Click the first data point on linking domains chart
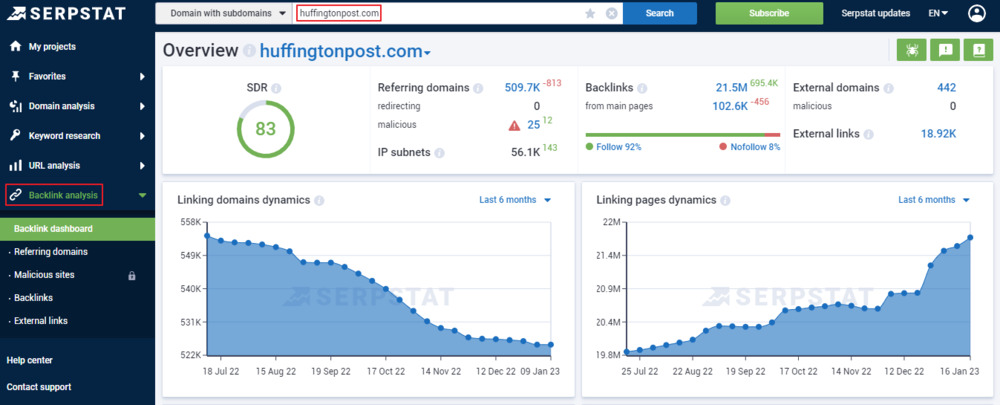 click(x=207, y=235)
